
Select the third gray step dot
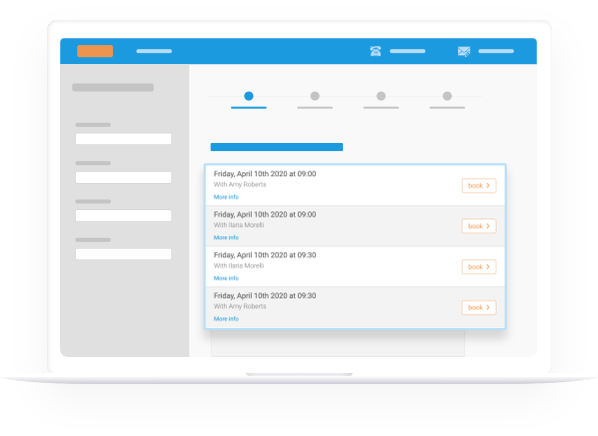[381, 96]
